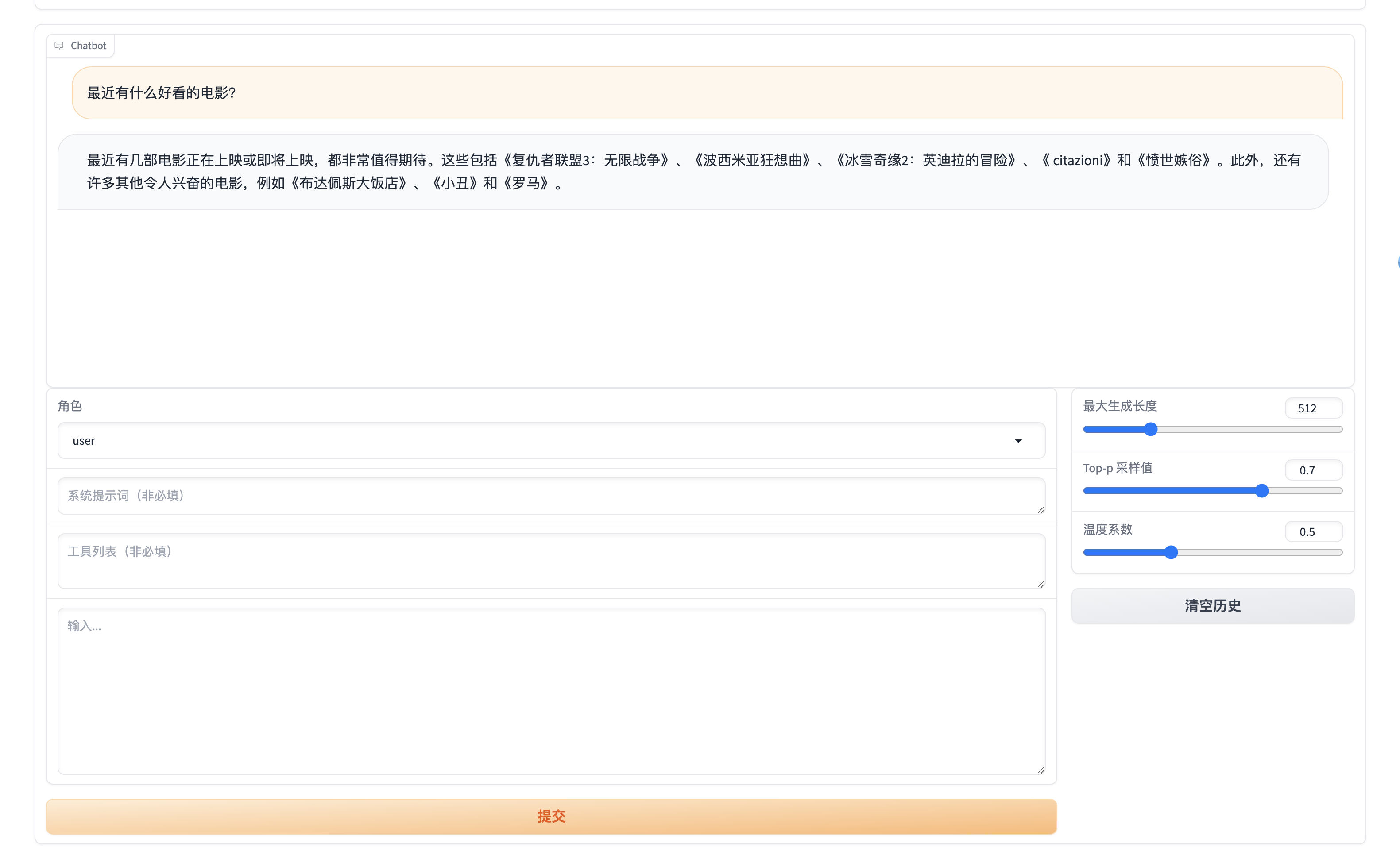This screenshot has width=1400, height=847.
Task: Click the 清空历史 button
Action: tap(1213, 605)
